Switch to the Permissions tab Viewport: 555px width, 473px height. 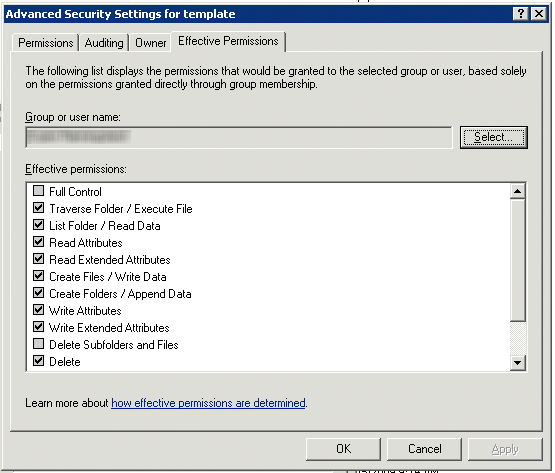tap(45, 43)
